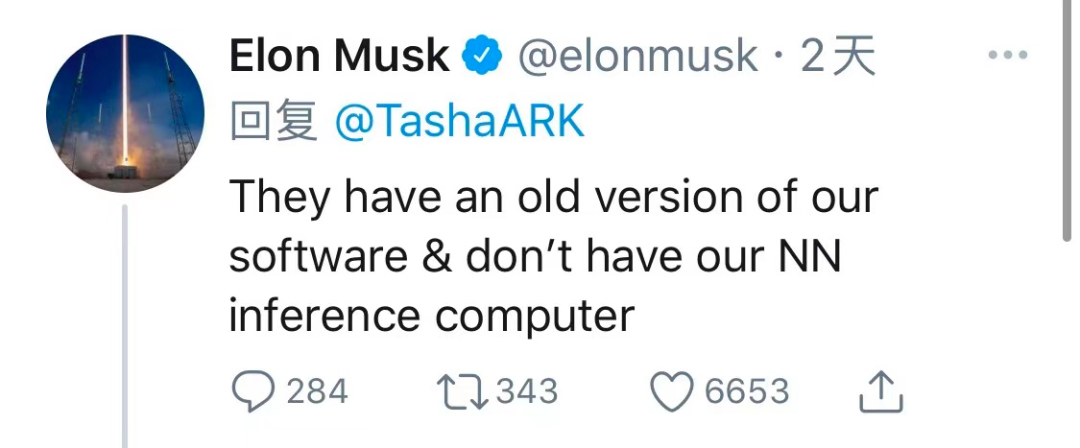Click the 343 retweets count

tap(526, 391)
